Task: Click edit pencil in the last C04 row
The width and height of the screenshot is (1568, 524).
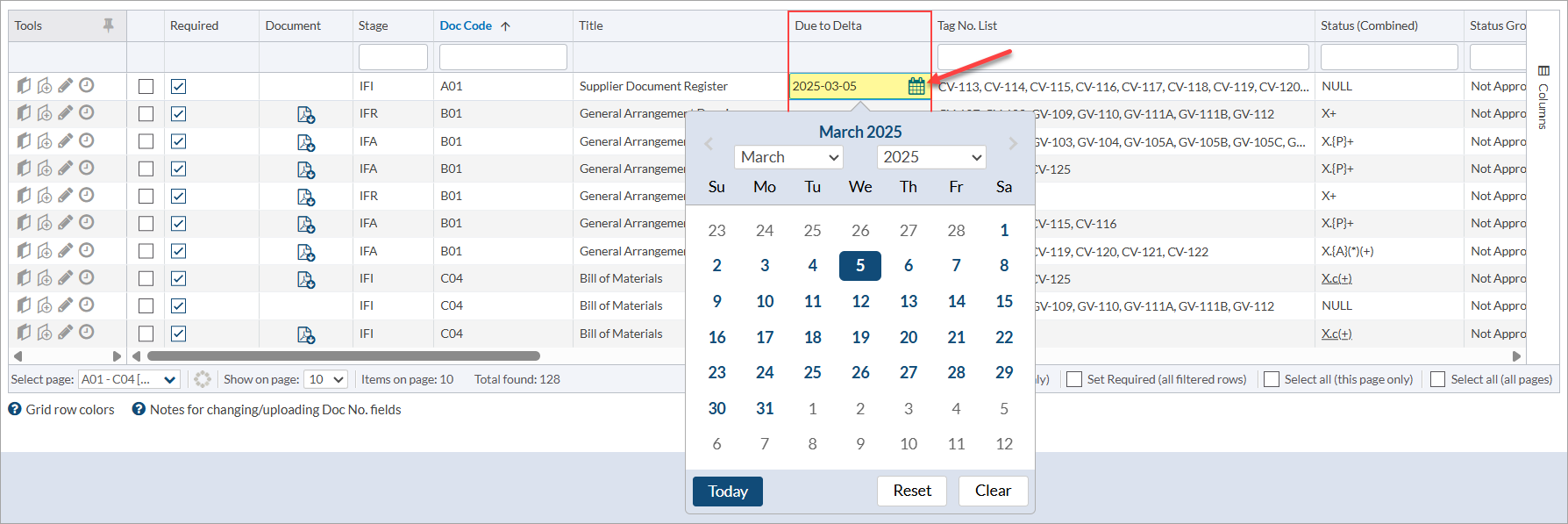Action: click(66, 332)
